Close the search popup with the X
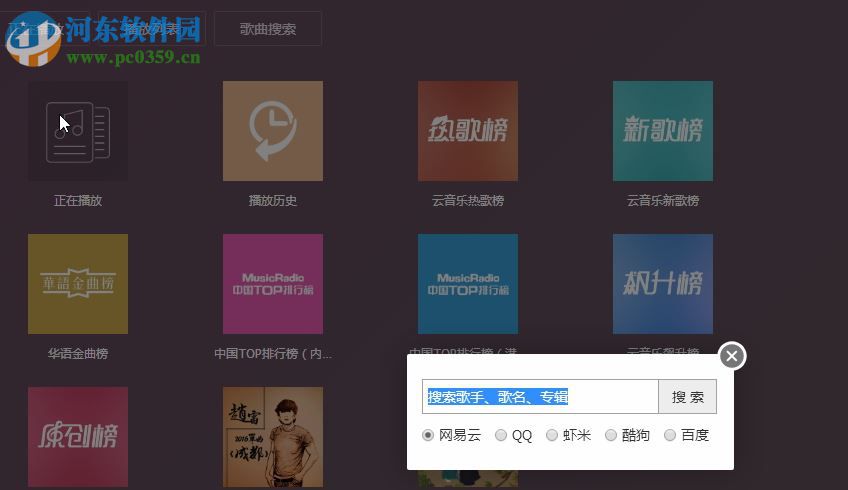The width and height of the screenshot is (848, 490). (732, 356)
